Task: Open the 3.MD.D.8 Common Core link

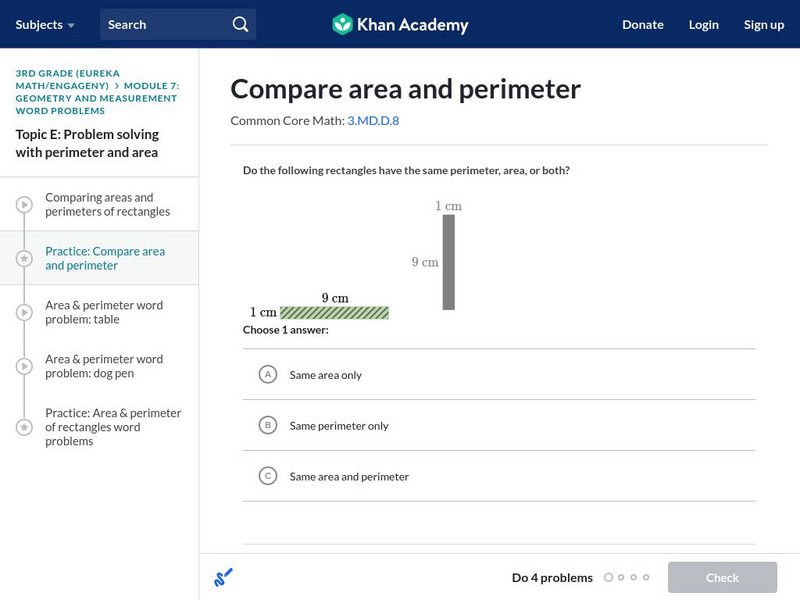Action: click(373, 120)
